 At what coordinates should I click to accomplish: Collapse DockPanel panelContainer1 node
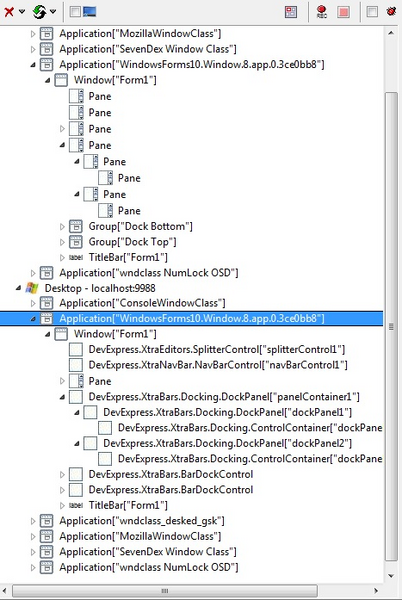pos(62,397)
